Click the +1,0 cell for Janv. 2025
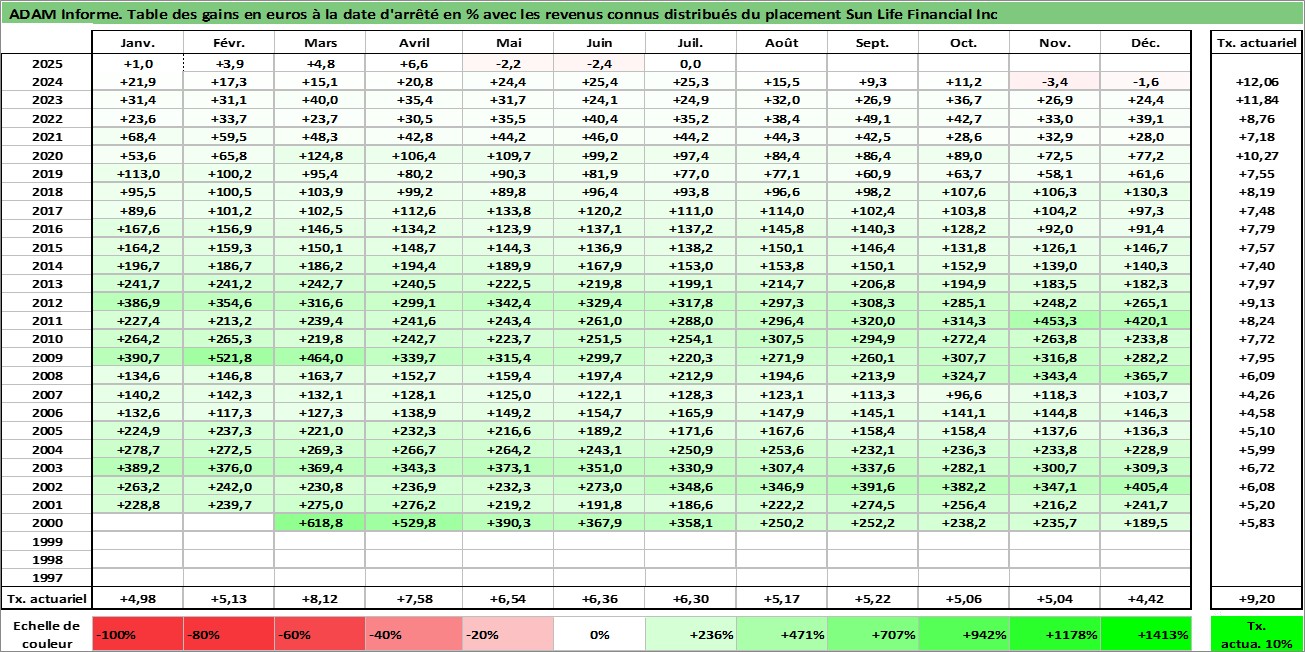Viewport: 1305px width, 652px height. pyautogui.click(x=137, y=63)
